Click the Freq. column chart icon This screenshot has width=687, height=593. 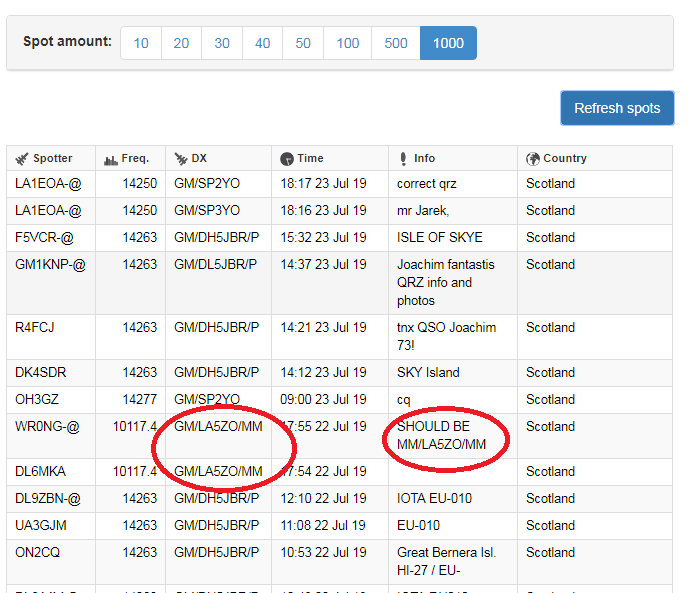point(111,159)
